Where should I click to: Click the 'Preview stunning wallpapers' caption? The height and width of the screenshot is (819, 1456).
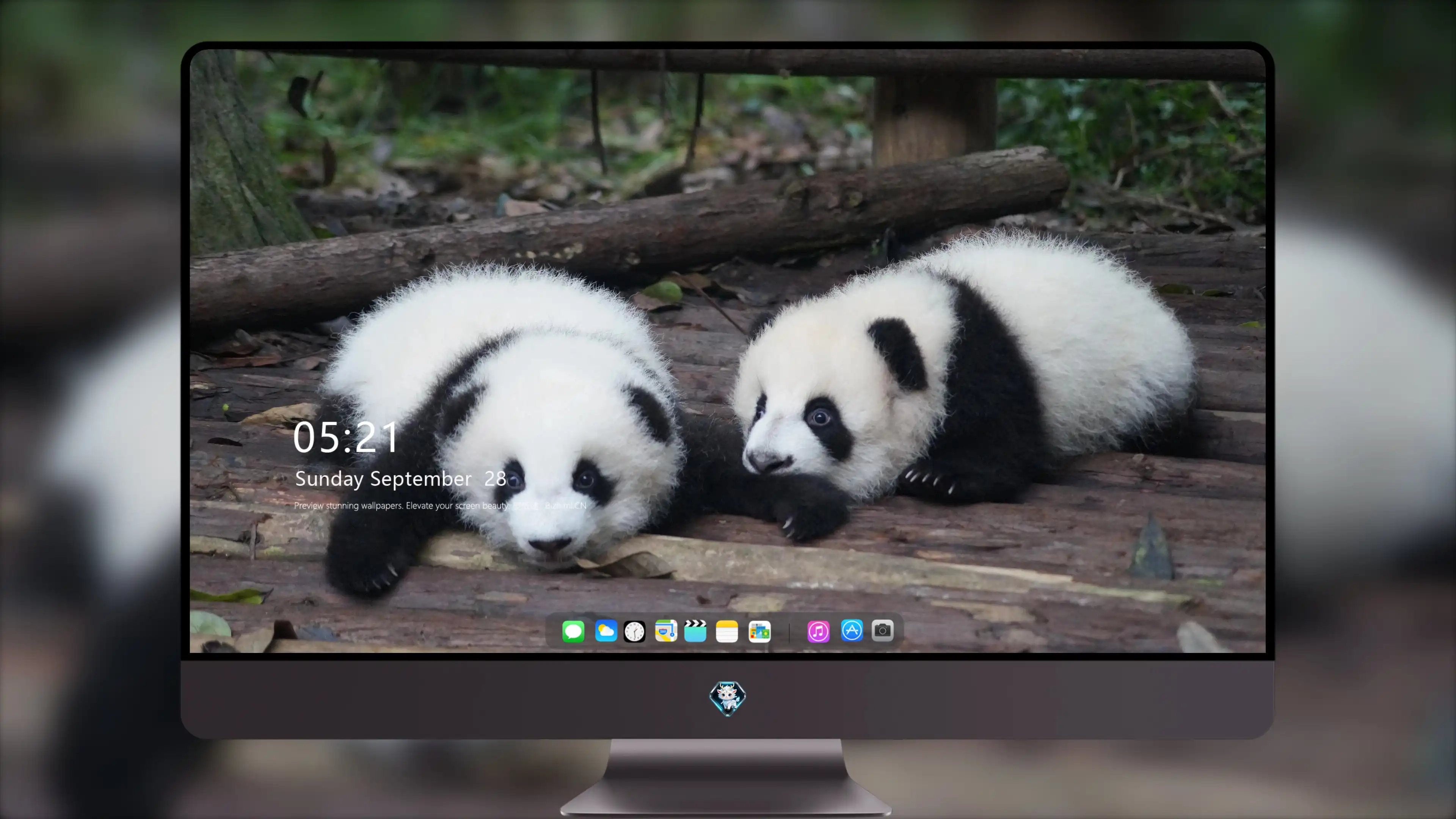(440, 505)
